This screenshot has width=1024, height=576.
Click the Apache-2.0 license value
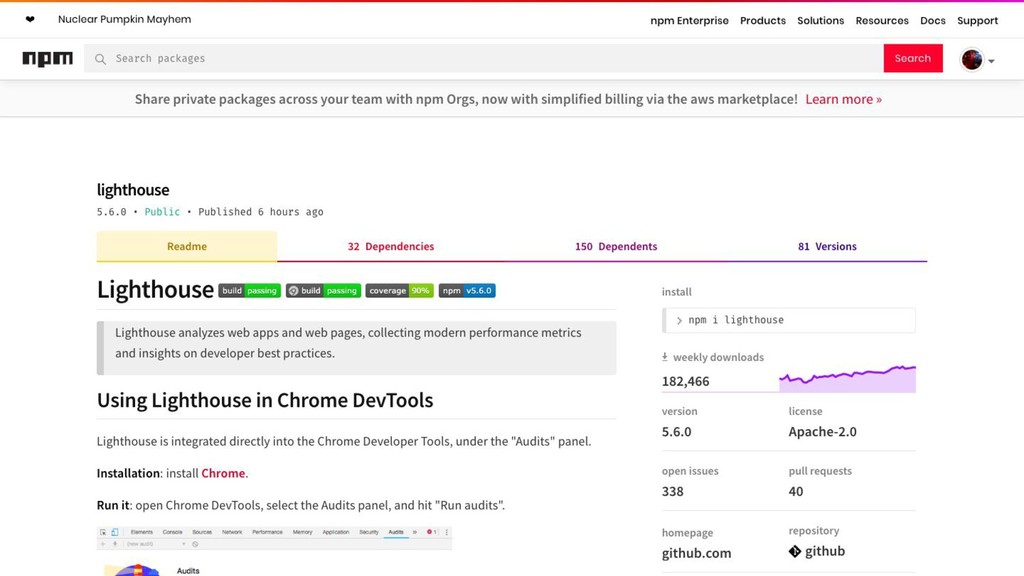[x=822, y=432]
